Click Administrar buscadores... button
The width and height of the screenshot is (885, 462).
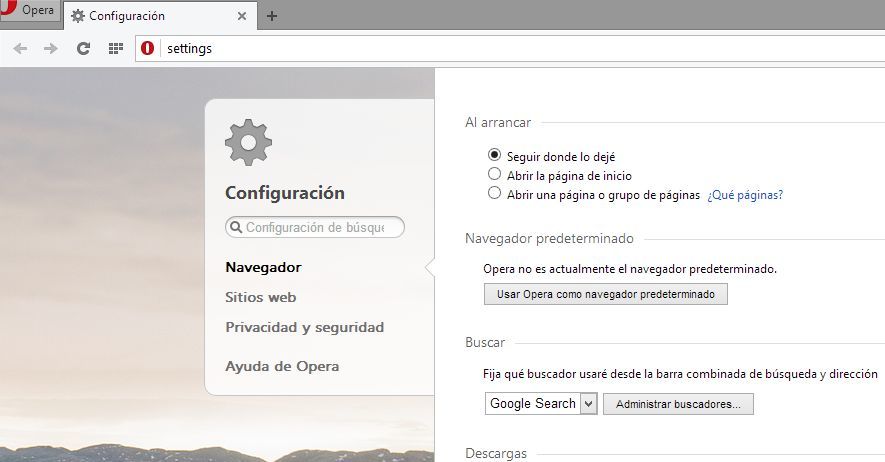coord(678,404)
